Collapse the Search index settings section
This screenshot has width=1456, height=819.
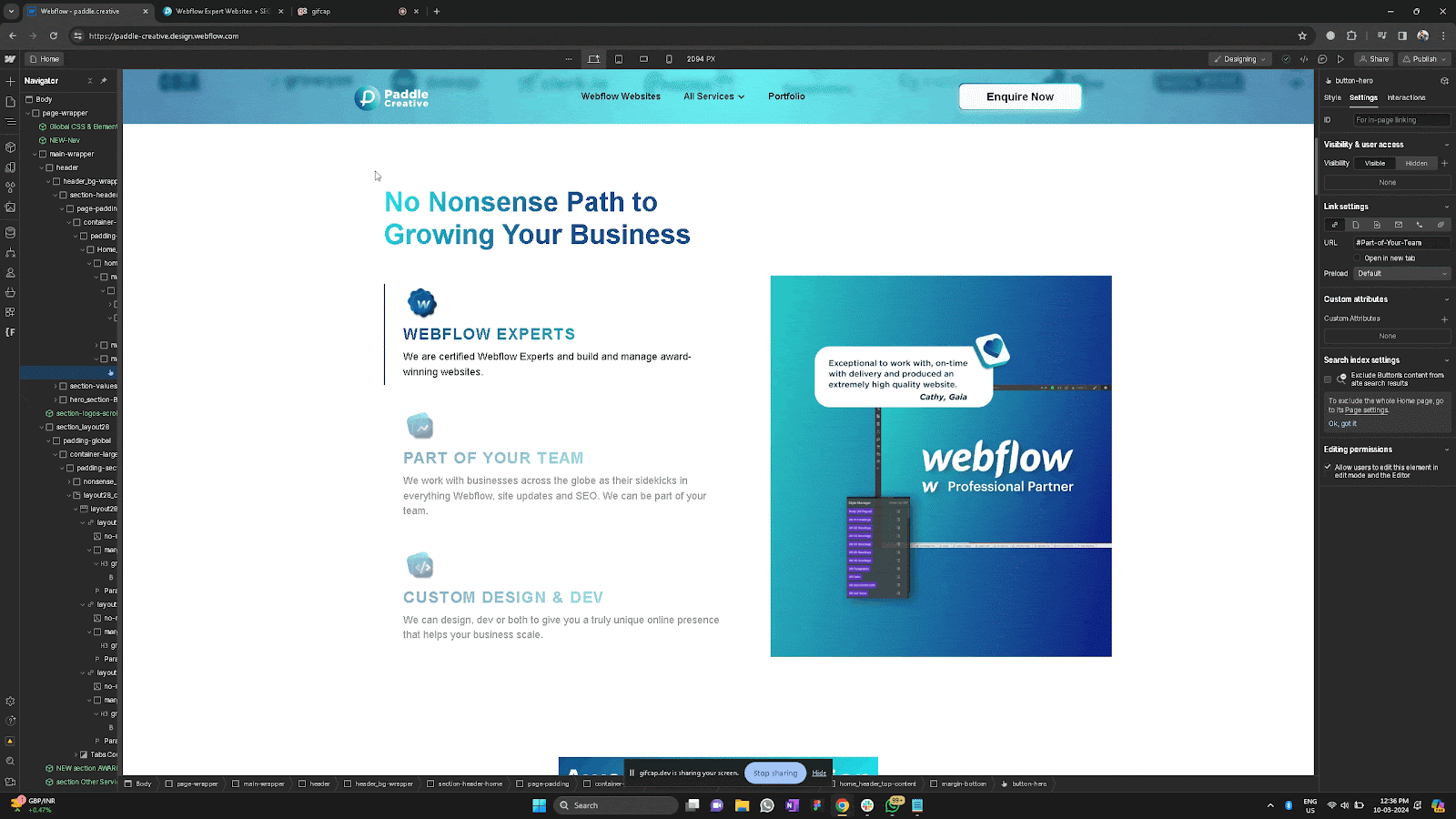click(x=1447, y=360)
